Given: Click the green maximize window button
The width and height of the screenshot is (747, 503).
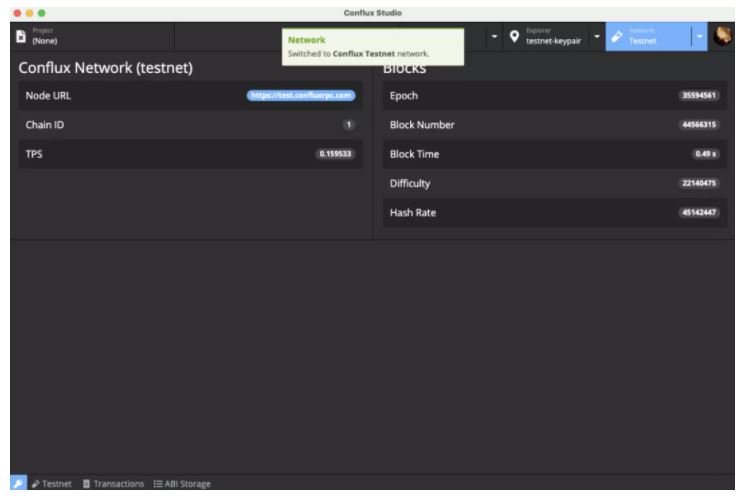Looking at the screenshot, I should (42, 13).
